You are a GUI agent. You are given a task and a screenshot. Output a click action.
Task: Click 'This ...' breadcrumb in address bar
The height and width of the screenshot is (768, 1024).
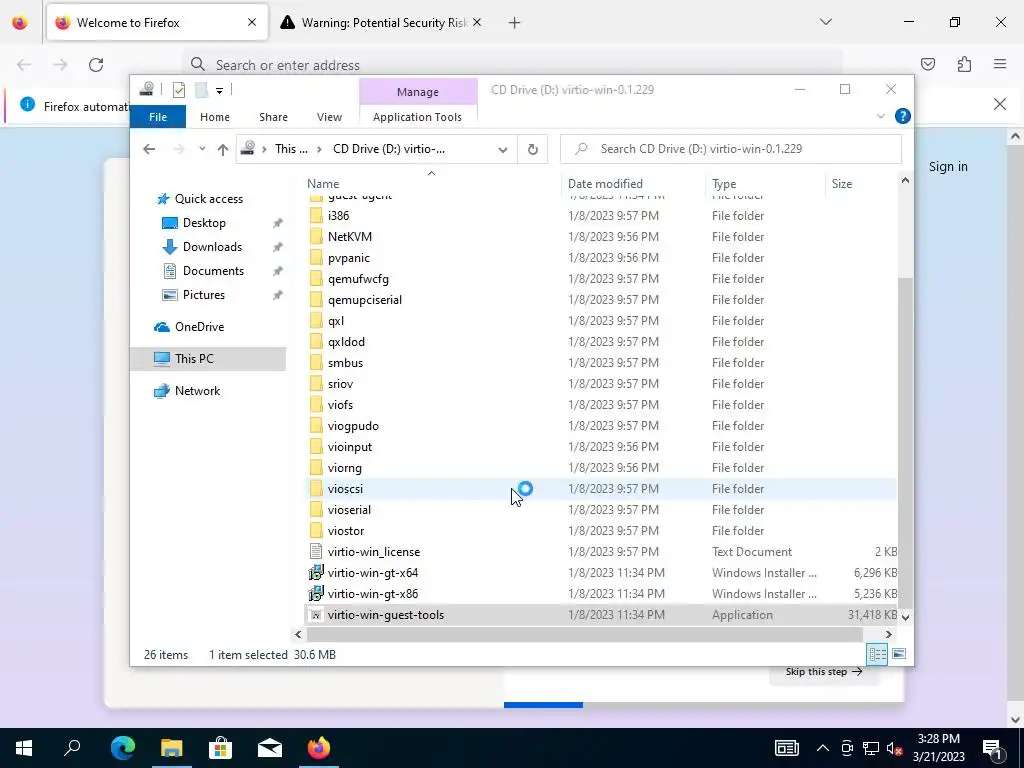tap(291, 149)
